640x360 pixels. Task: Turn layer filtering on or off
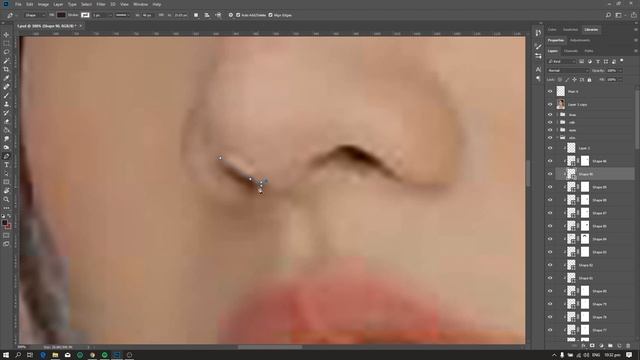pos(622,61)
